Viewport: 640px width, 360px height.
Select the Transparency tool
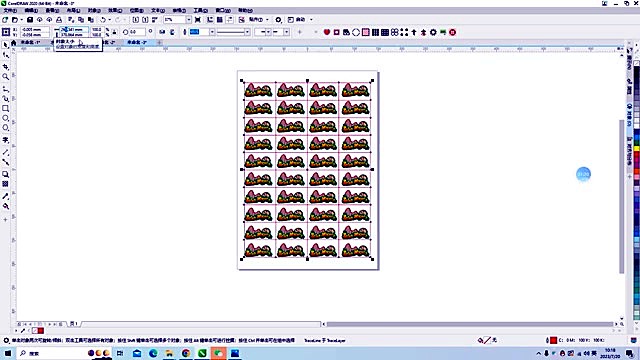pyautogui.click(x=5, y=184)
